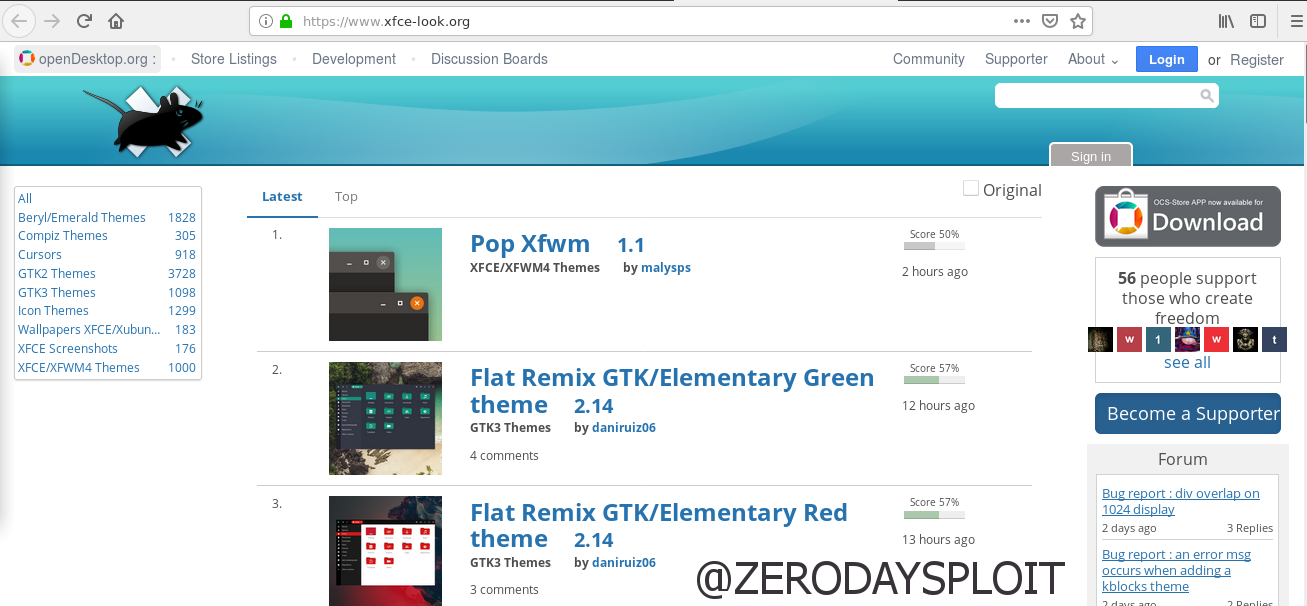Image resolution: width=1307 pixels, height=606 pixels.
Task: Open supporter avatar labeled 't'
Action: [x=1274, y=340]
